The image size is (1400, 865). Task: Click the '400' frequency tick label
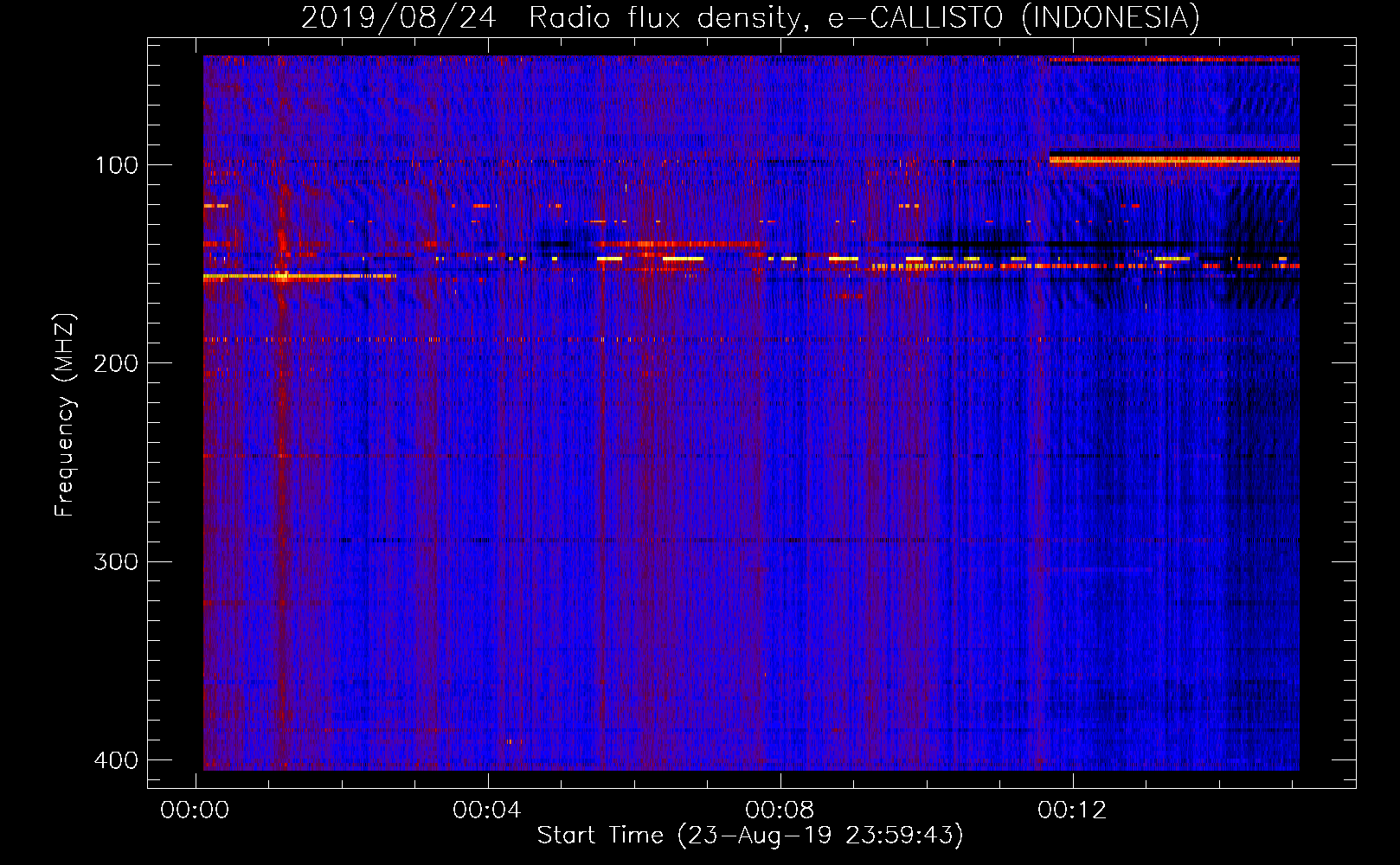(117, 760)
